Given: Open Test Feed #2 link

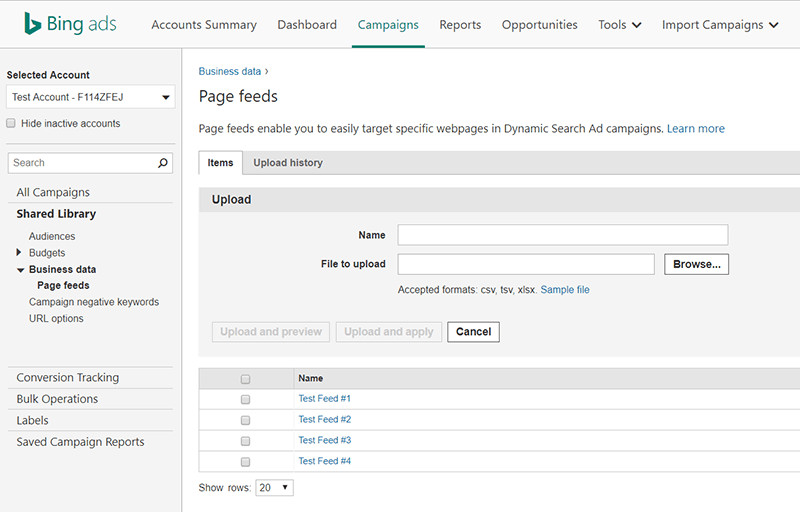Looking at the screenshot, I should (324, 420).
